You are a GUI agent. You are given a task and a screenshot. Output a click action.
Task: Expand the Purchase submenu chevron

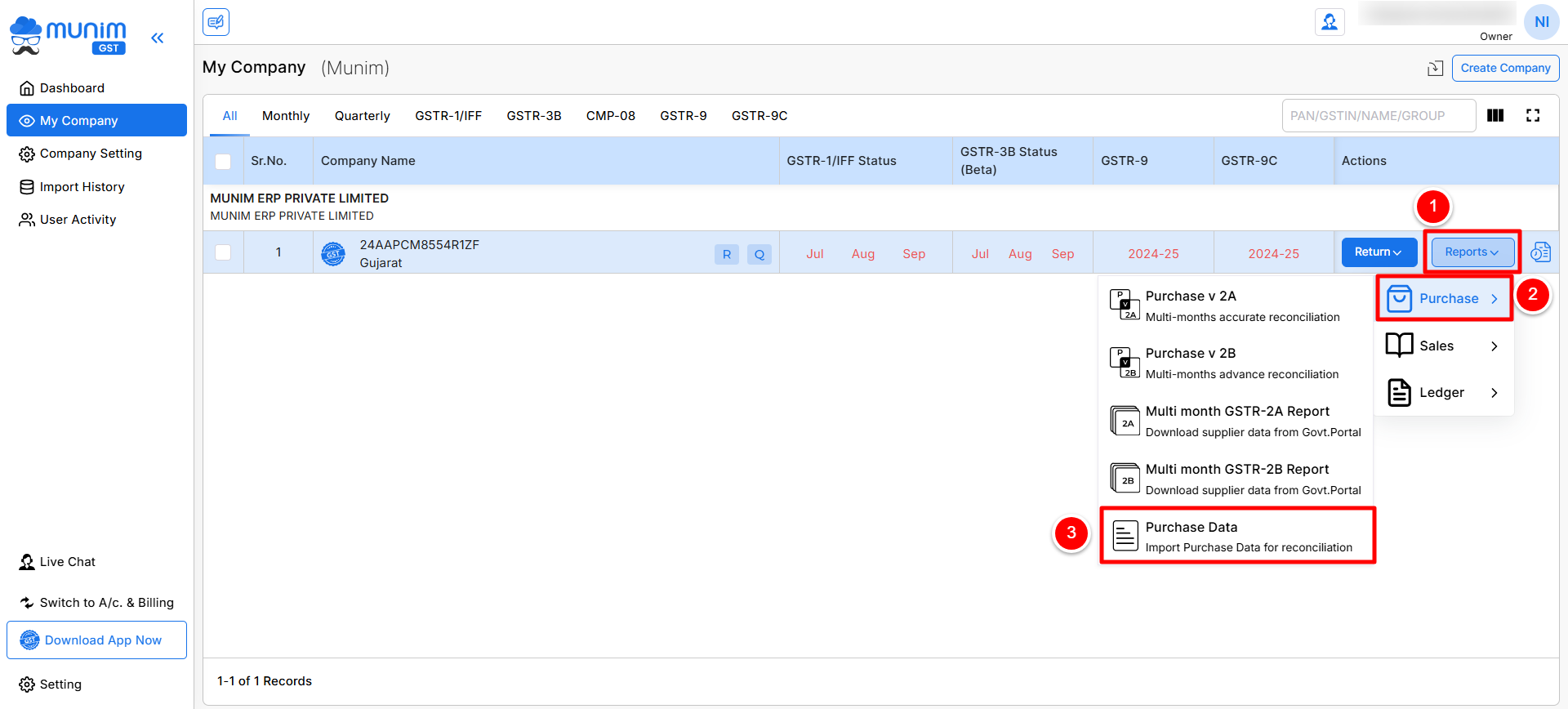click(x=1494, y=299)
